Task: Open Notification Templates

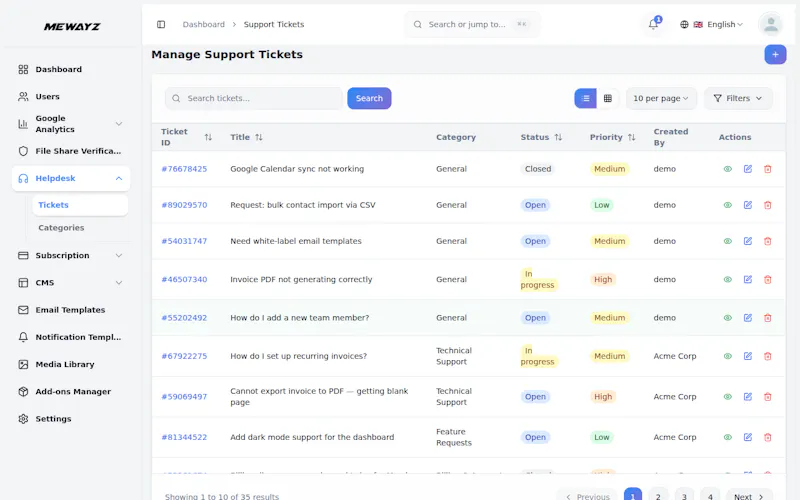Action: coord(71,337)
